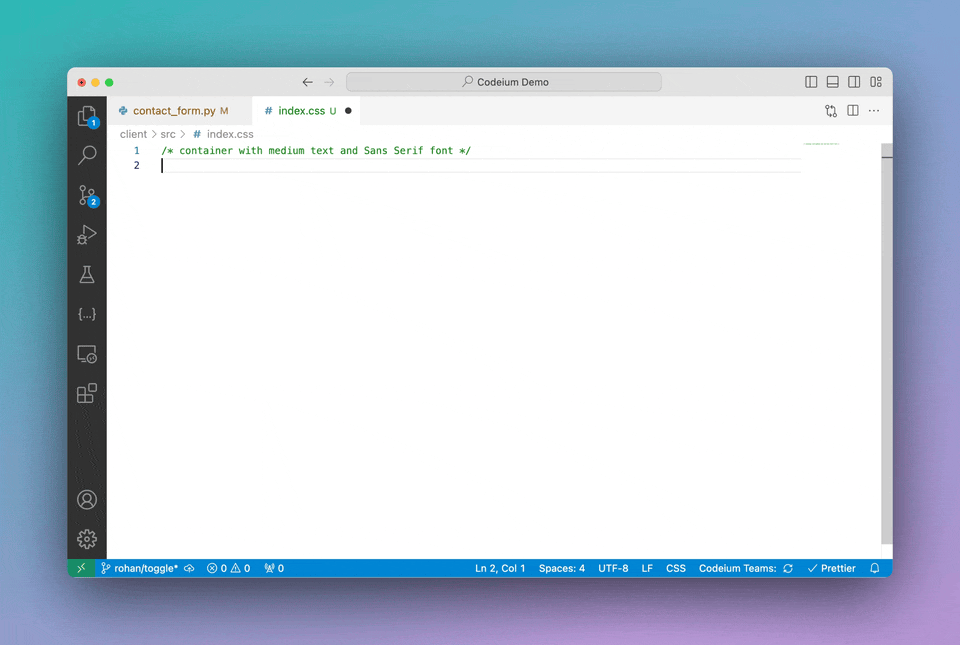Open the Accounts icon above the gear
The image size is (960, 645).
[x=87, y=499]
